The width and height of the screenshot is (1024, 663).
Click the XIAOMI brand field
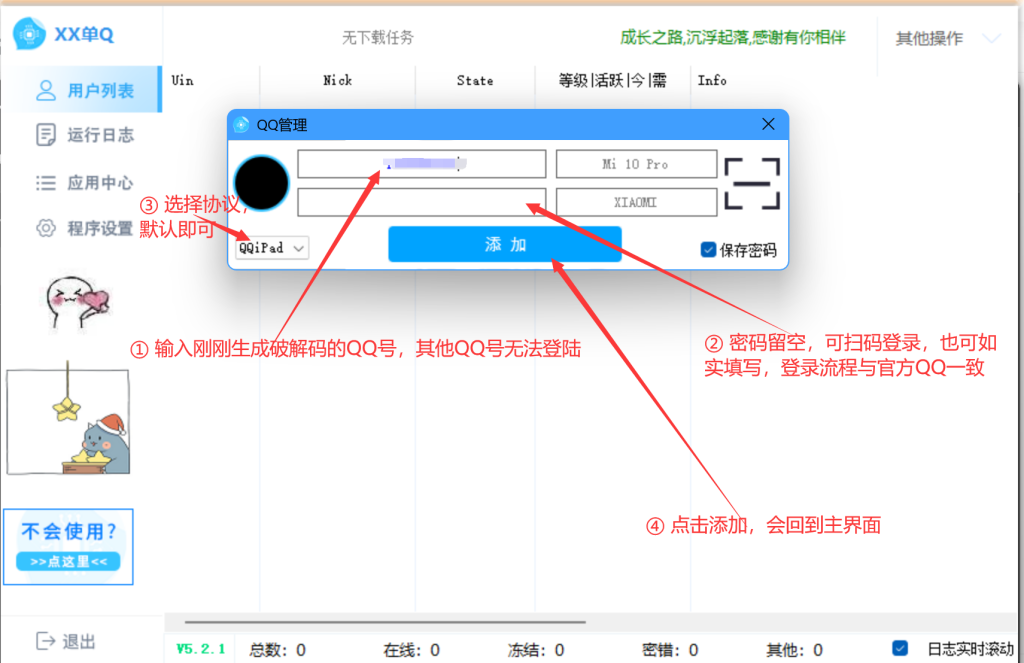[x=636, y=202]
